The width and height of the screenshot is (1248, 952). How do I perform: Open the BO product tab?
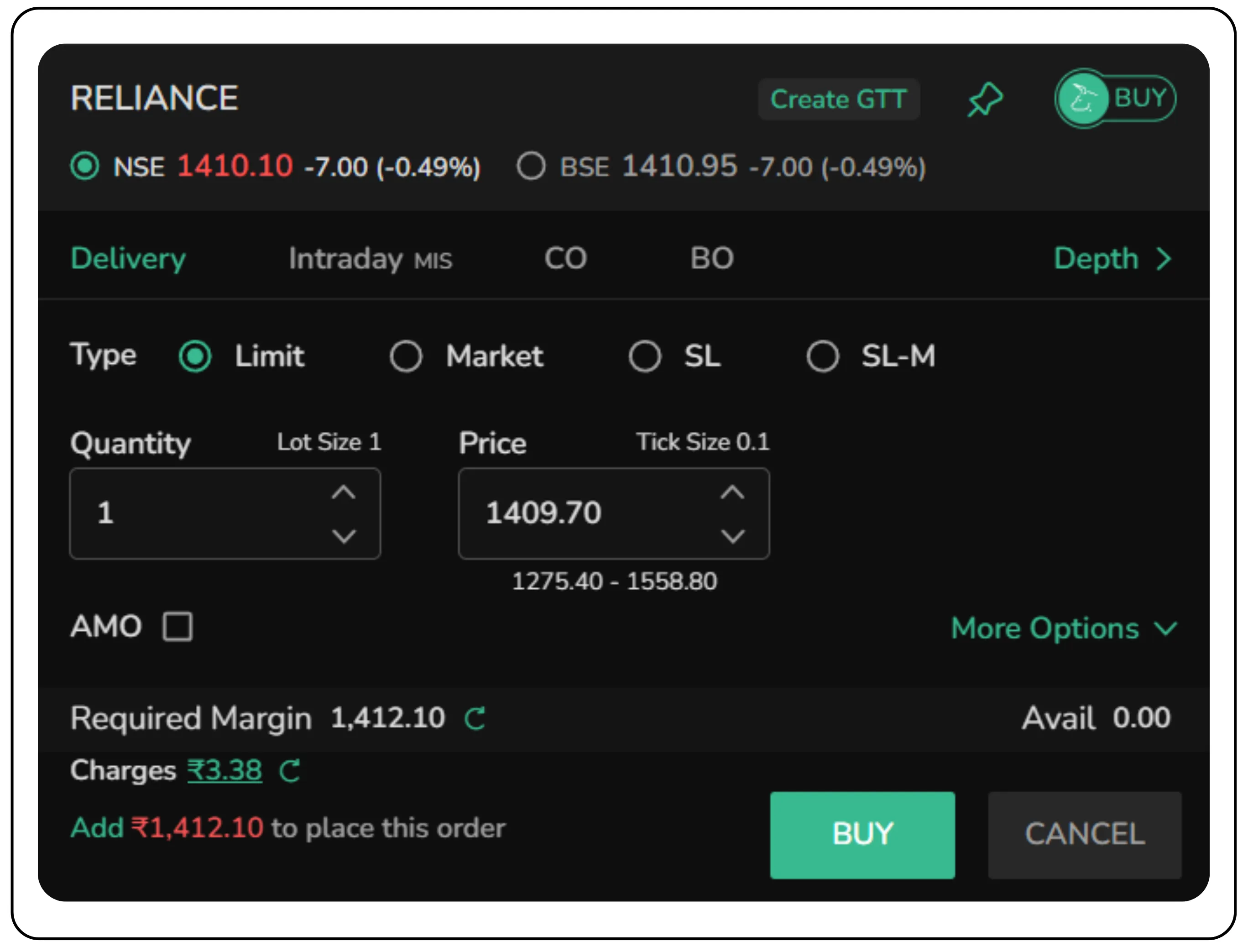(x=712, y=258)
